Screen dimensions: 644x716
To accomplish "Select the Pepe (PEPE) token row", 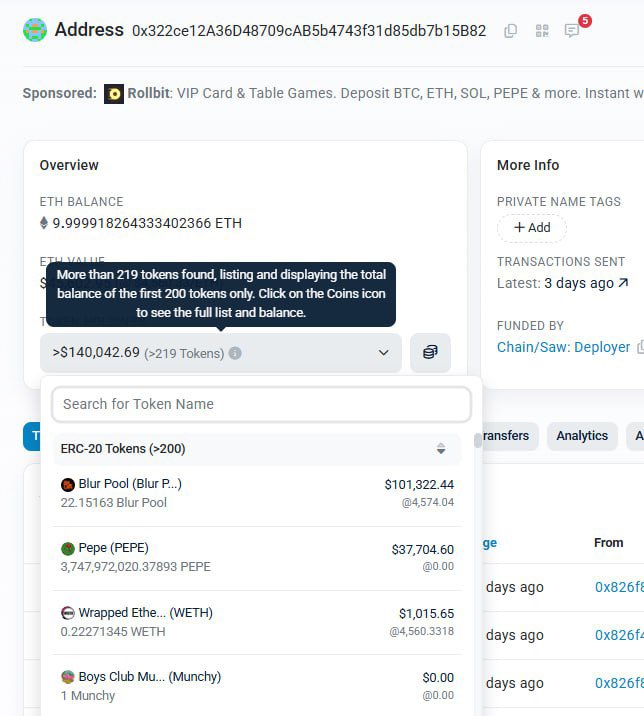I will 257,558.
